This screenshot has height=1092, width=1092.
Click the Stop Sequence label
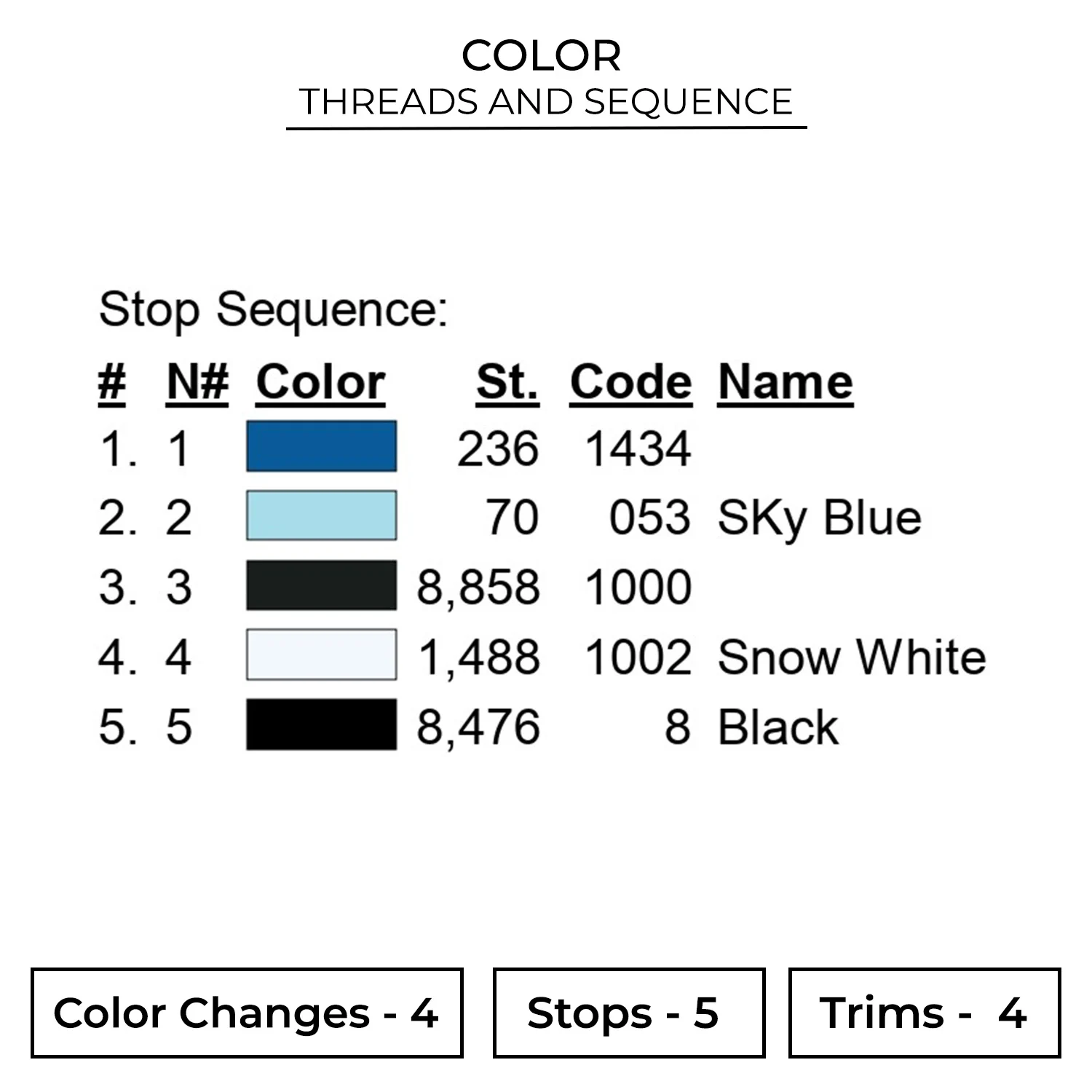pos(273,310)
